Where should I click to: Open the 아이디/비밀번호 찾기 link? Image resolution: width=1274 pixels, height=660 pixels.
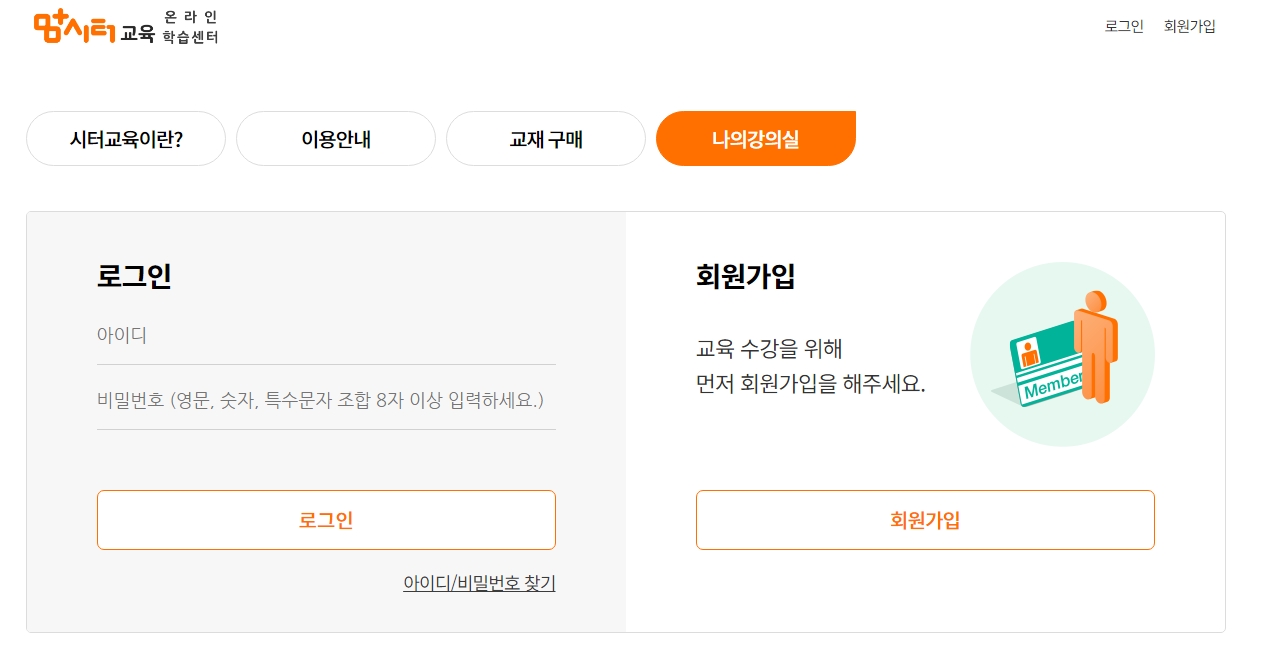[479, 585]
